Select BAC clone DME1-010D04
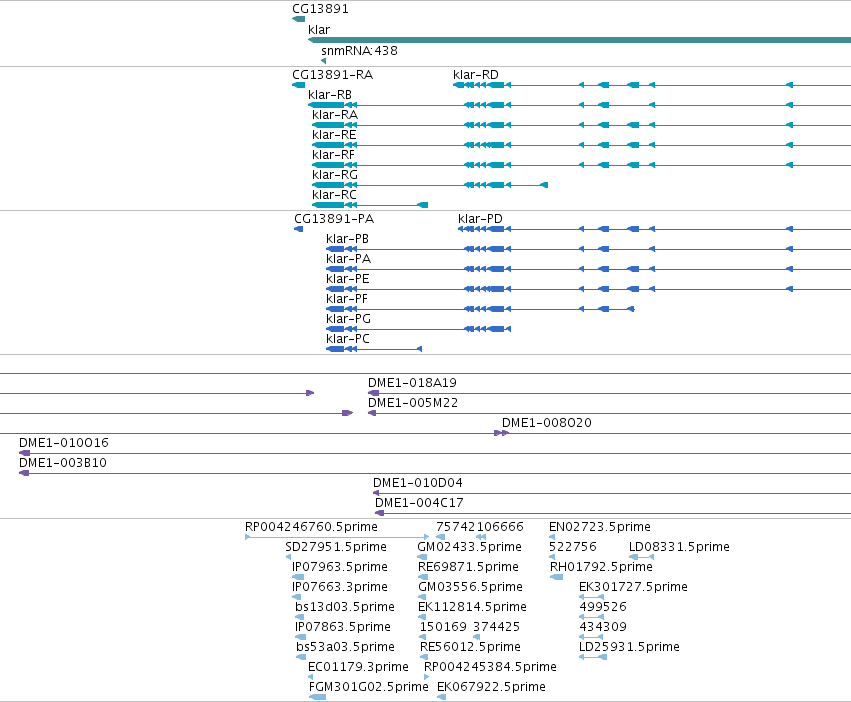Viewport: 851px width, 702px height. coord(418,483)
